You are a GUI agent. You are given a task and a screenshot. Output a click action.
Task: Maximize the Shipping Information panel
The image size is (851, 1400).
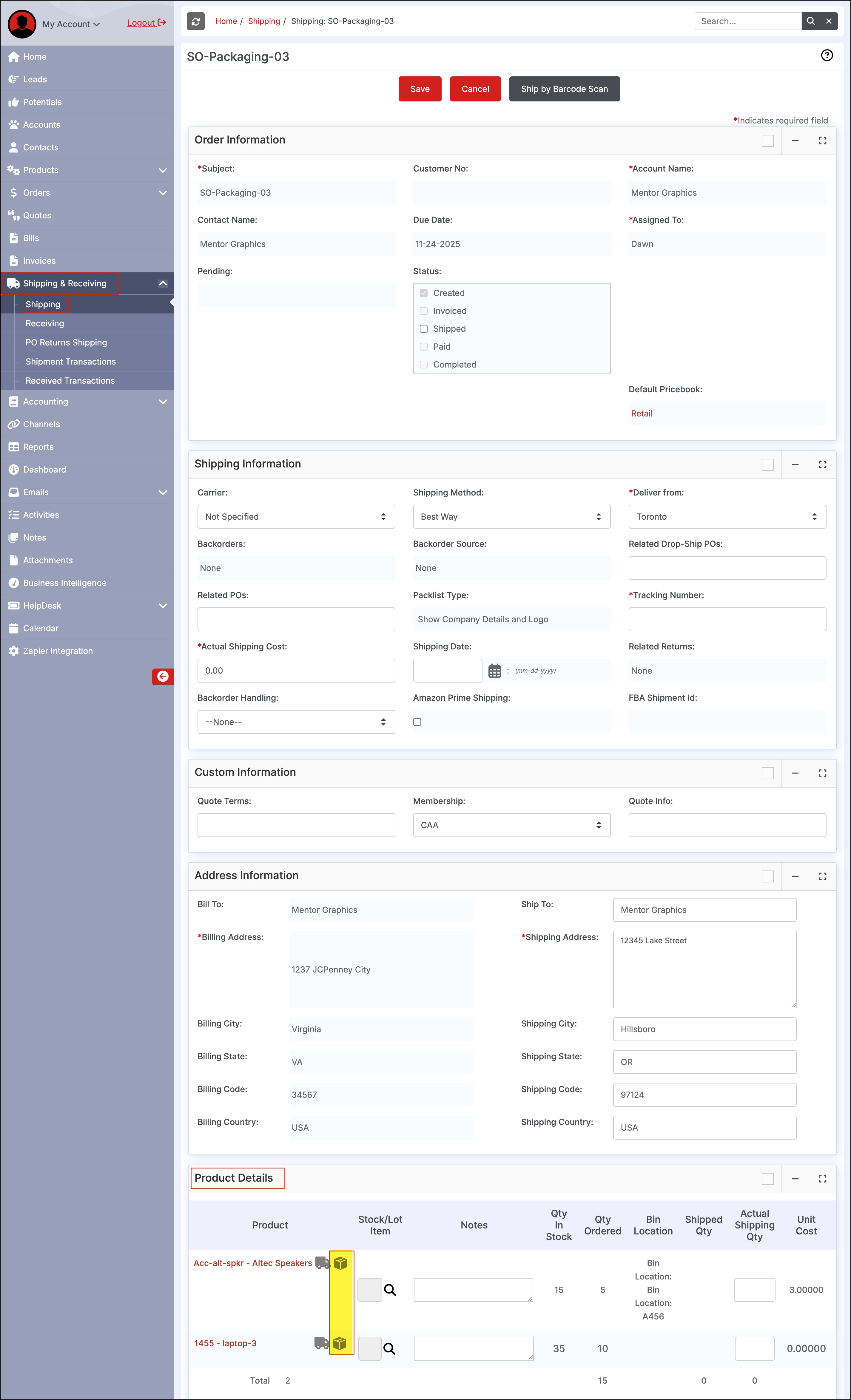pyautogui.click(x=822, y=465)
